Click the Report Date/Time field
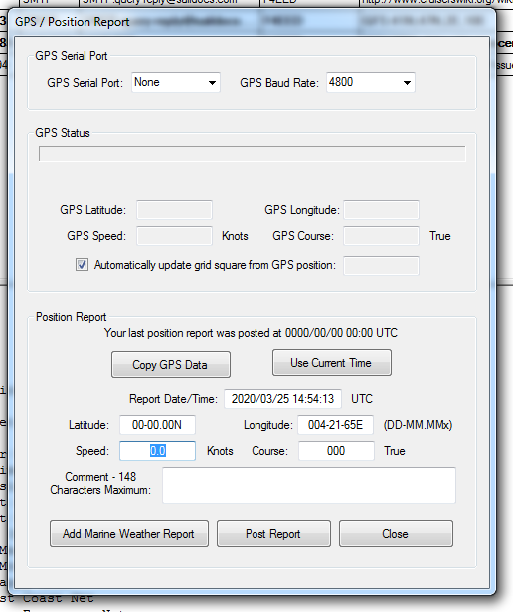 [x=283, y=399]
